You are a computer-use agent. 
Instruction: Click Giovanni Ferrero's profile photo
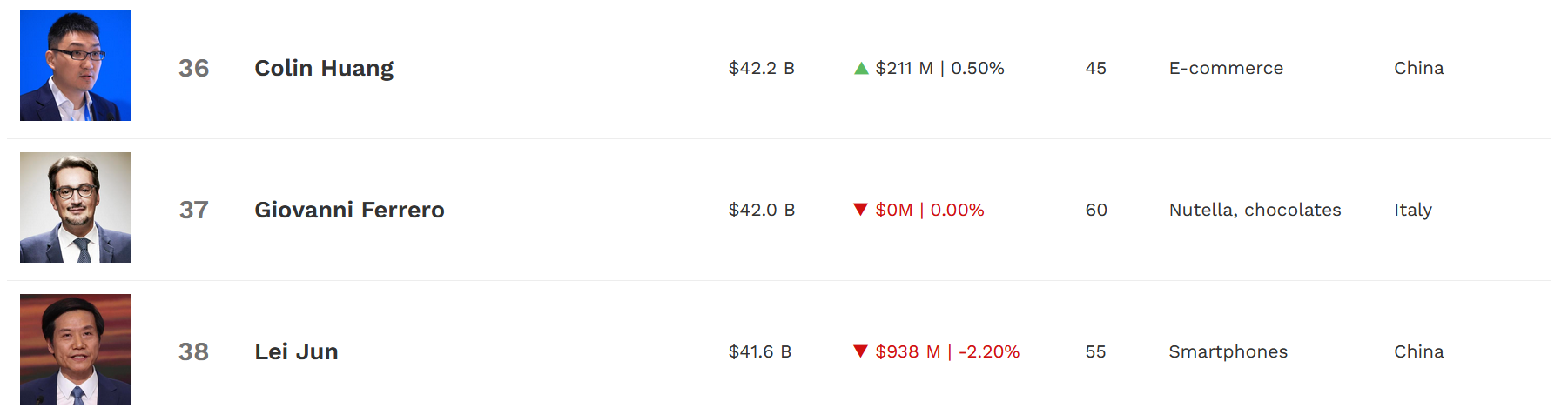tap(75, 208)
